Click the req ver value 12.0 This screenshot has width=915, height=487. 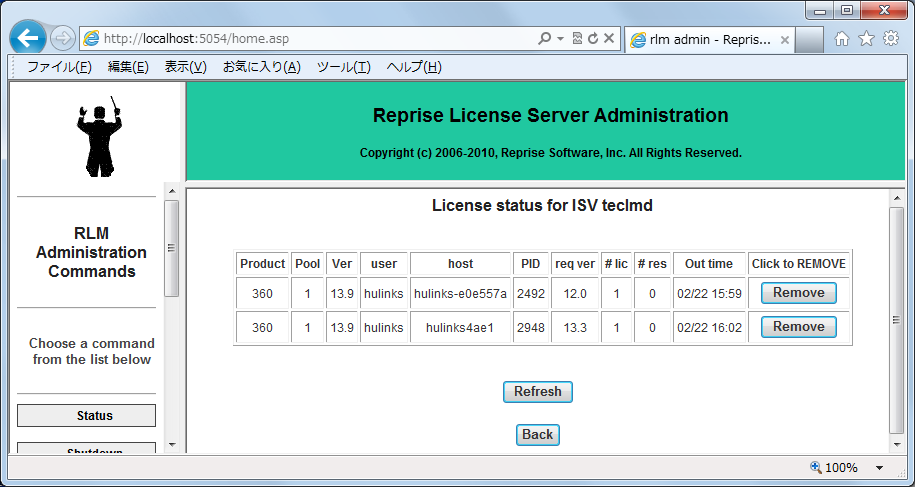pyautogui.click(x=575, y=294)
